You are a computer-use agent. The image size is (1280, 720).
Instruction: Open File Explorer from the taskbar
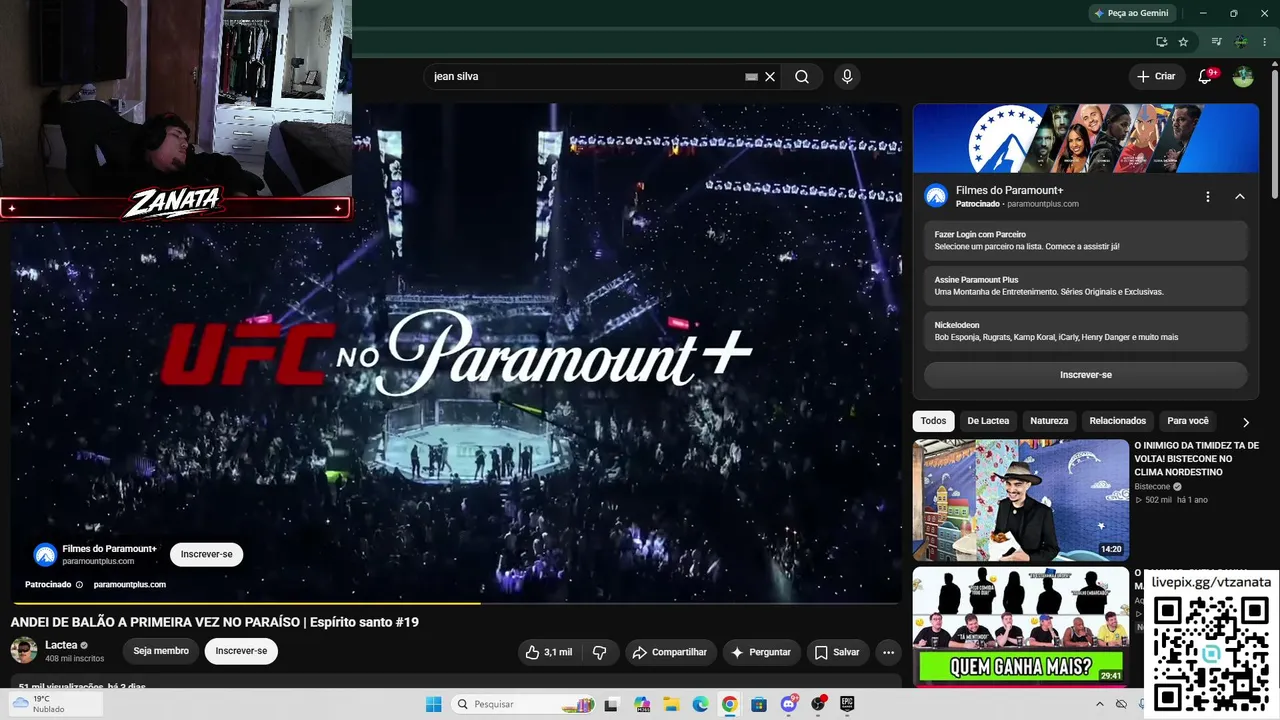pos(671,704)
